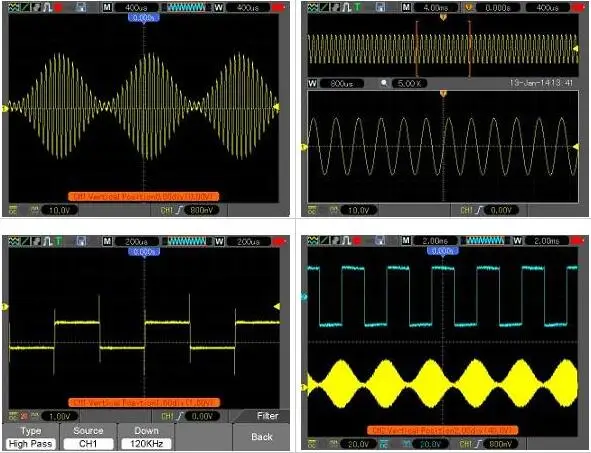Click the blue 0.000s trigger position tag on the 2.00ms screen

click(x=443, y=251)
